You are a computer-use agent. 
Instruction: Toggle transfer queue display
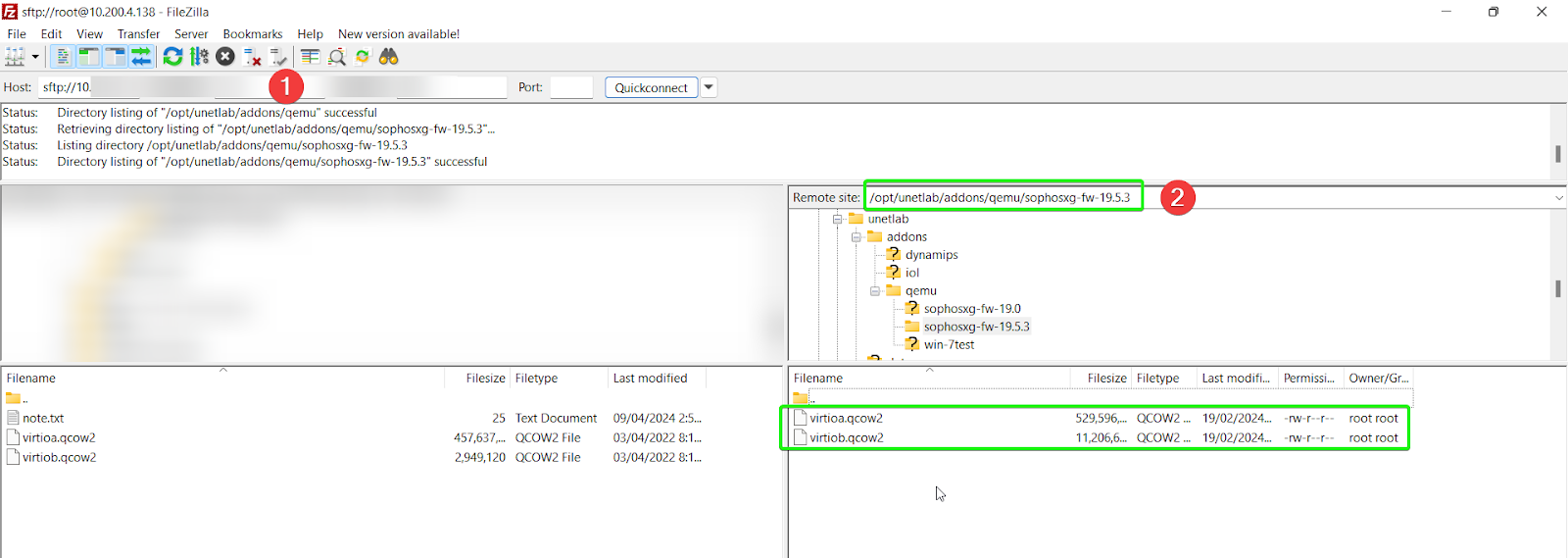(x=141, y=57)
